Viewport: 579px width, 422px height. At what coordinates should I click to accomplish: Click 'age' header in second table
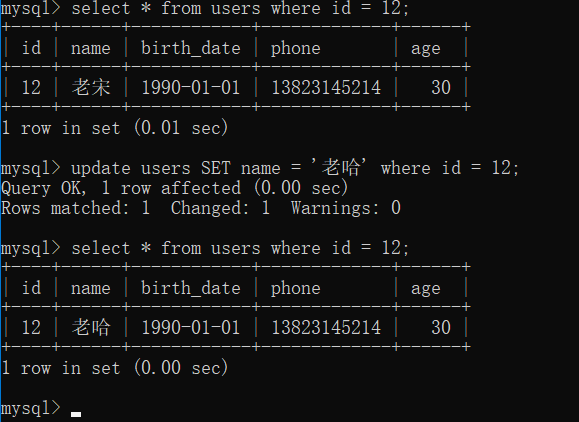point(425,290)
